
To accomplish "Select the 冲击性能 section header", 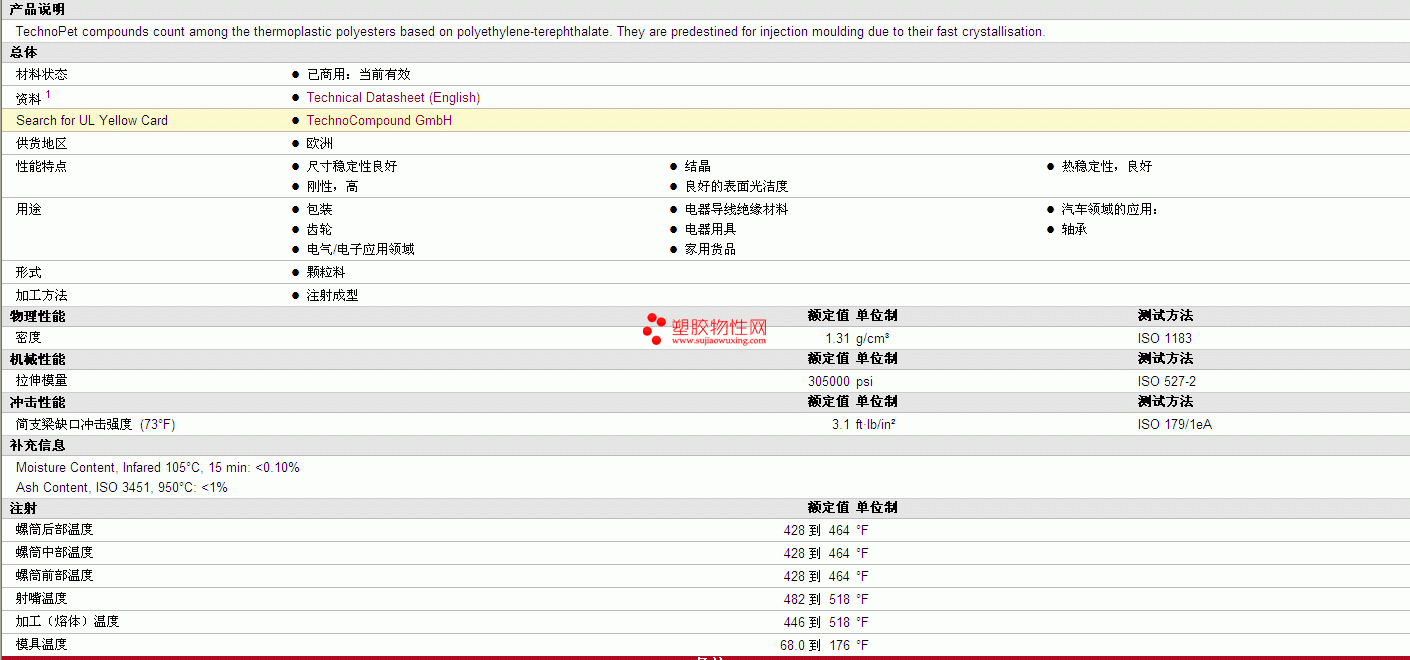I will (x=37, y=402).
